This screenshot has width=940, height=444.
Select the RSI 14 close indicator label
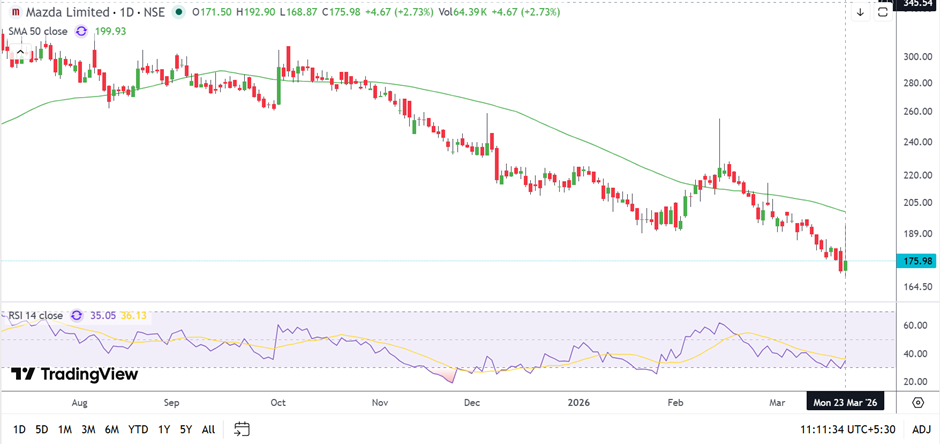tap(32, 315)
